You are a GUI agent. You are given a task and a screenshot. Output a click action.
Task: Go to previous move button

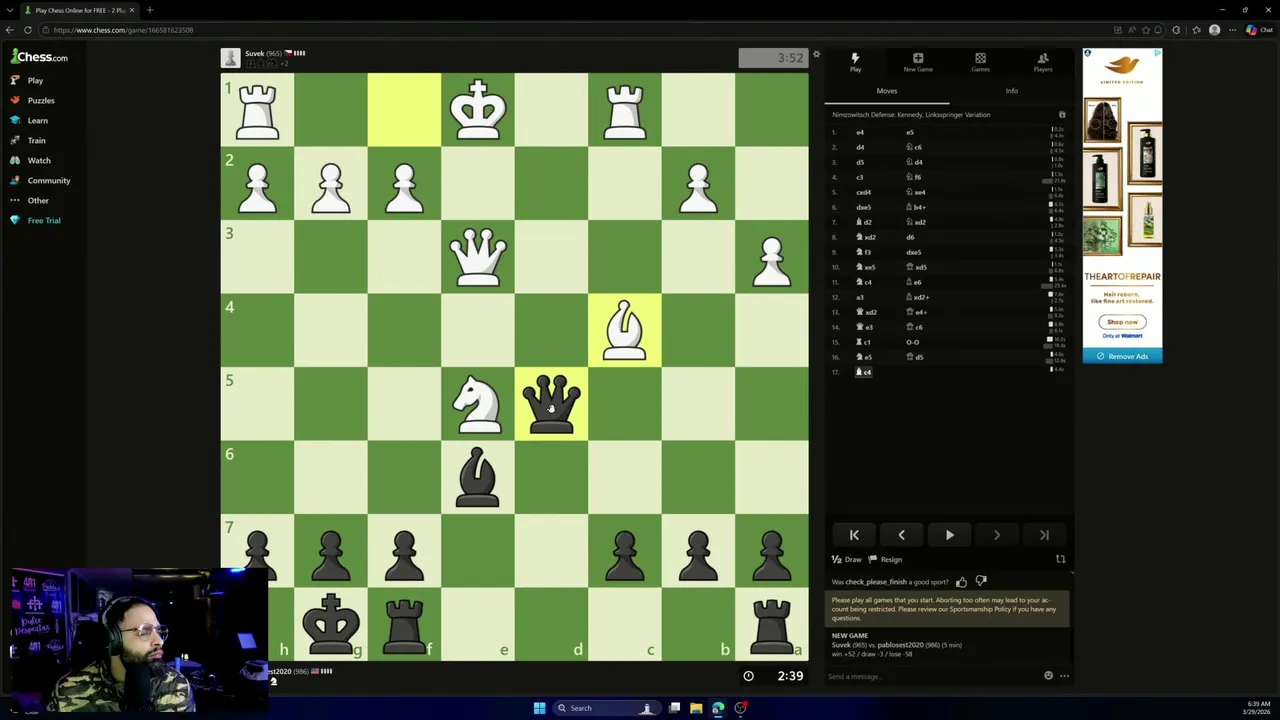tap(901, 535)
